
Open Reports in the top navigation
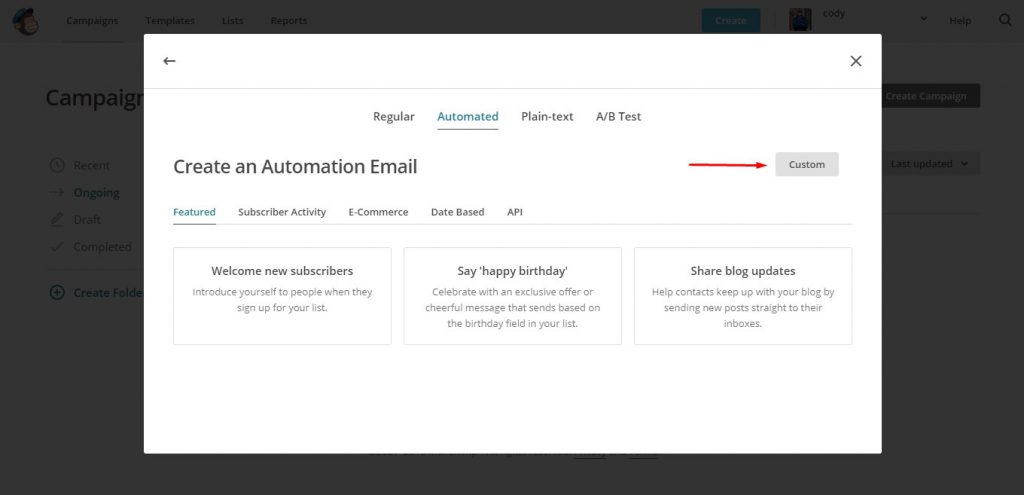[x=289, y=21]
